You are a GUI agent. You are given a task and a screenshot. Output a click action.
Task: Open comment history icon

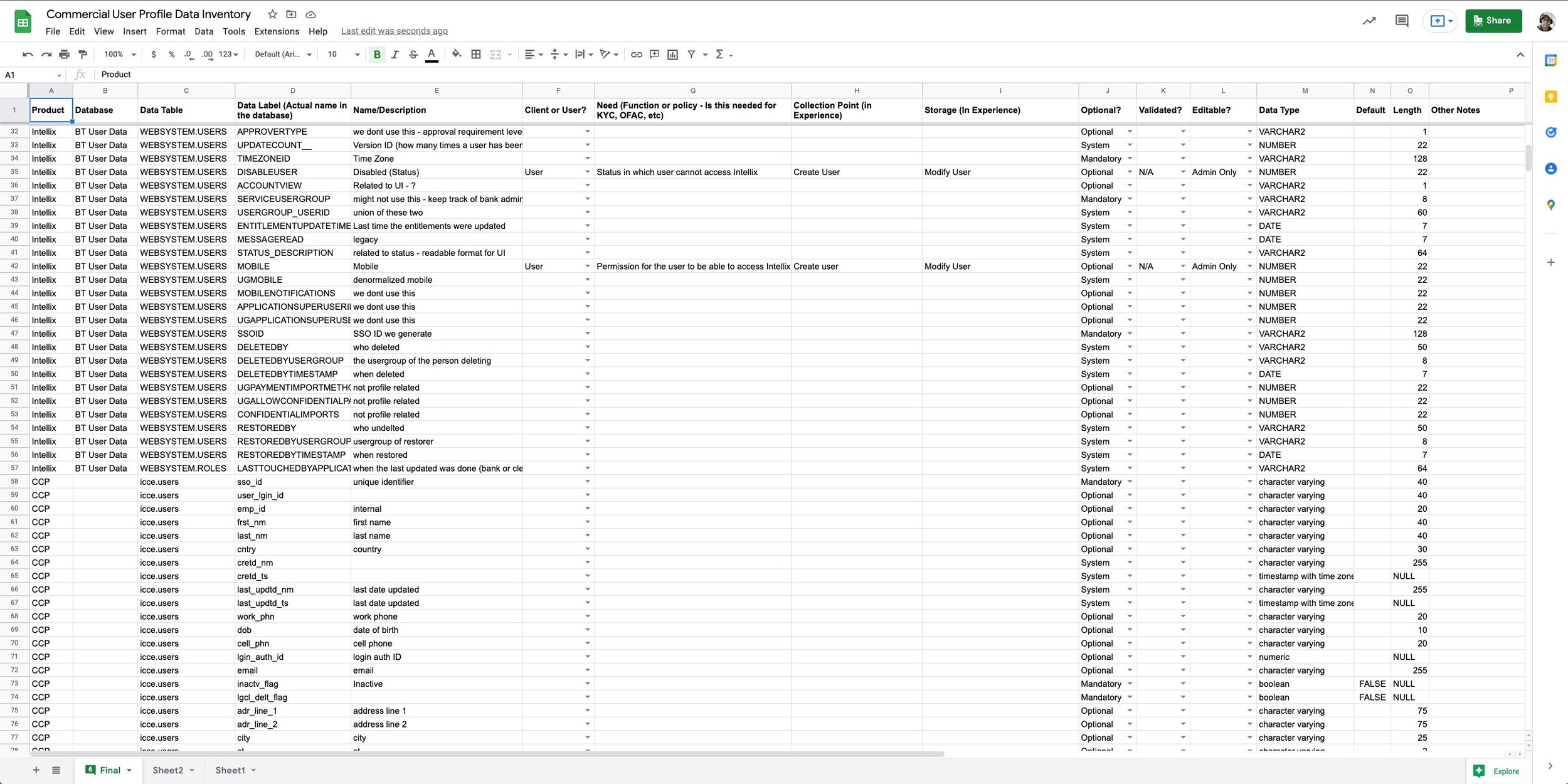(1402, 21)
